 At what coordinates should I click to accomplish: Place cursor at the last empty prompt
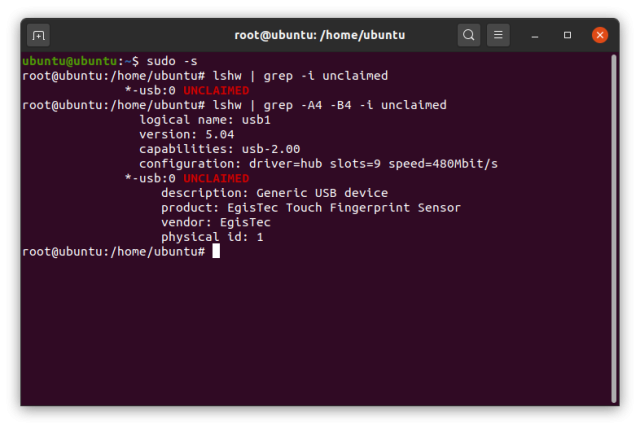coord(216,251)
